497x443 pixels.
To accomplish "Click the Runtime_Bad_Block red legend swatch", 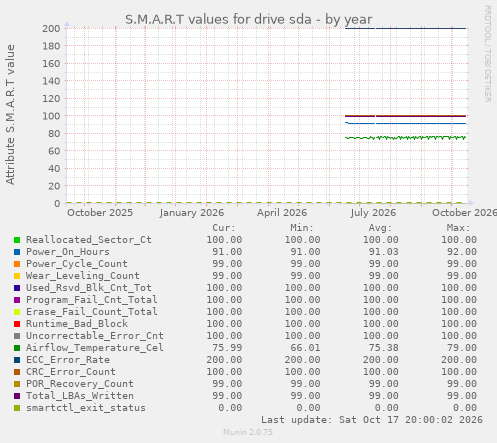I will 17,324.
